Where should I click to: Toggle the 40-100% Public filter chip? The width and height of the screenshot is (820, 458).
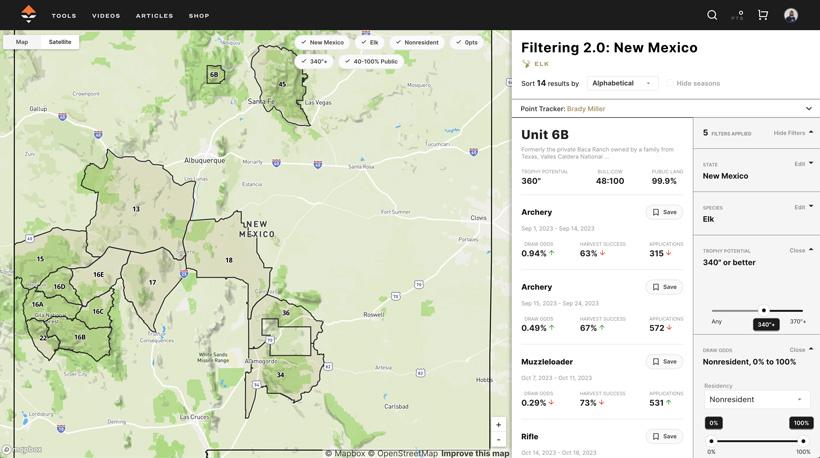pos(370,61)
